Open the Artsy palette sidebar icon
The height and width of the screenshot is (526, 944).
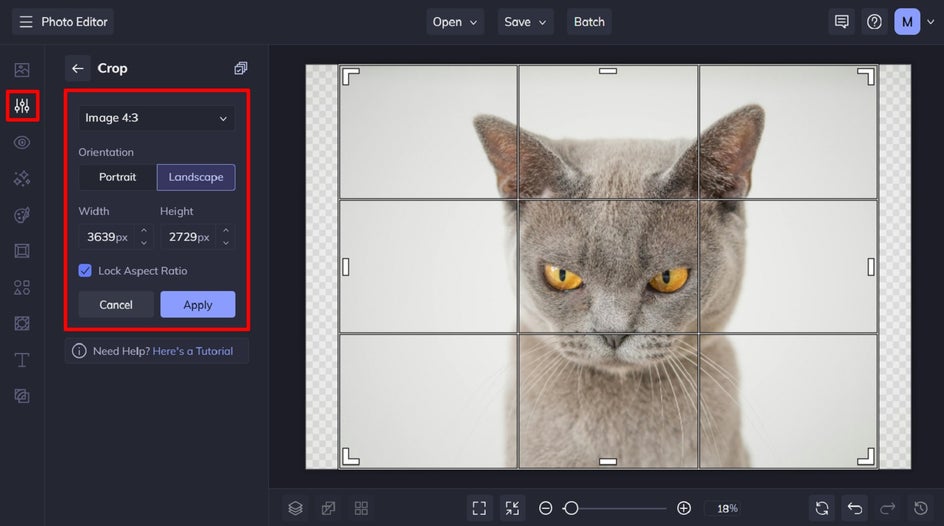22,215
